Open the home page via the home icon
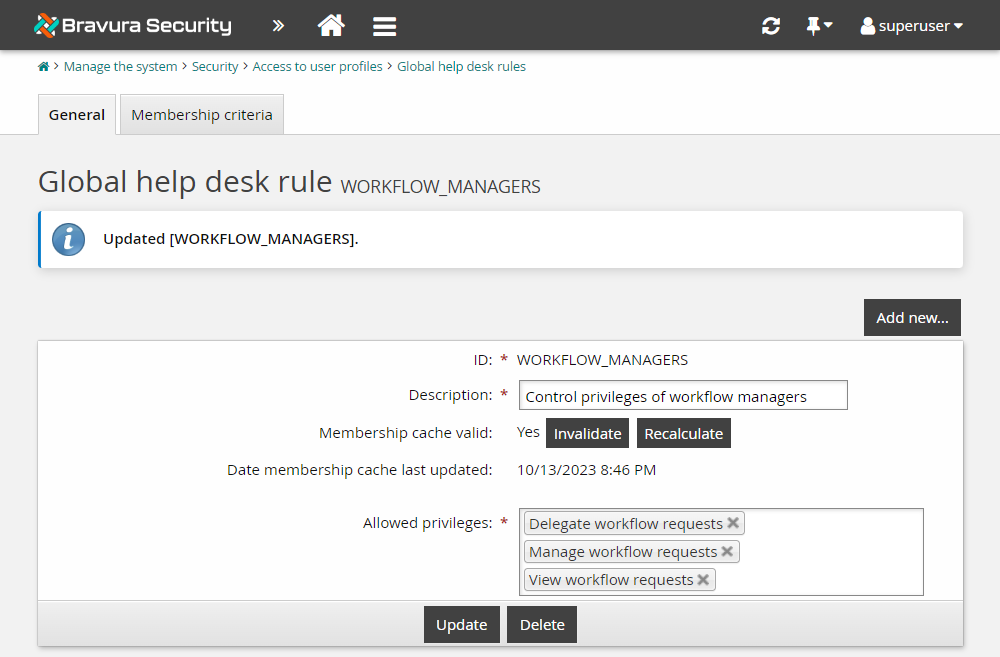This screenshot has width=1000, height=657. [x=330, y=25]
